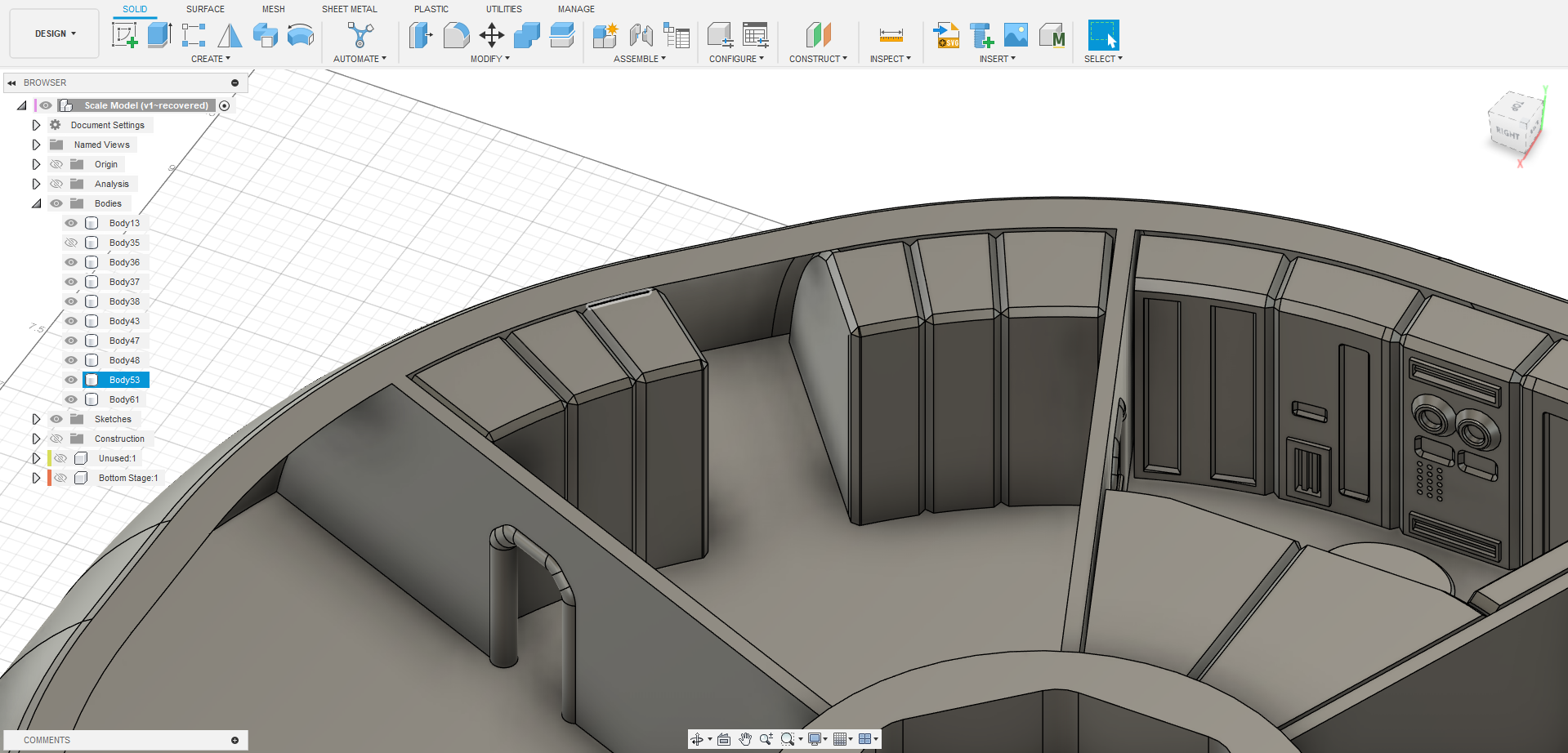Expand the Sketches folder
This screenshot has height=753, width=1568.
pyautogui.click(x=36, y=419)
